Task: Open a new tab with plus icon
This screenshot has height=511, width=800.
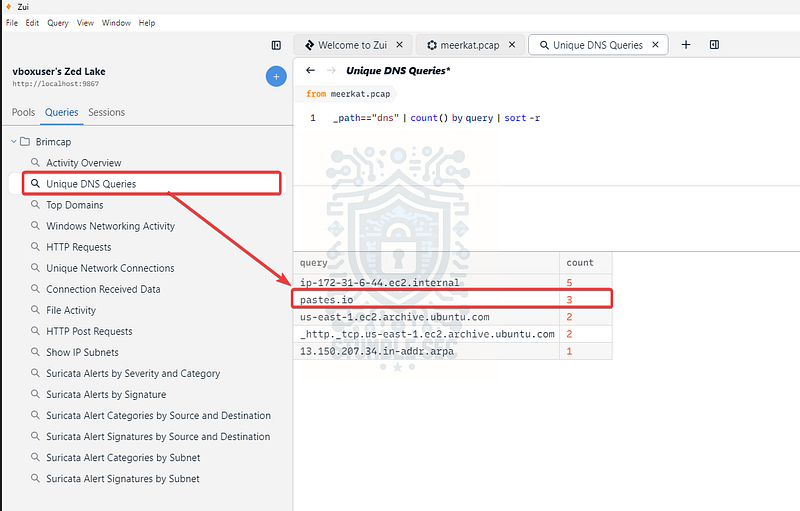Action: click(x=686, y=45)
